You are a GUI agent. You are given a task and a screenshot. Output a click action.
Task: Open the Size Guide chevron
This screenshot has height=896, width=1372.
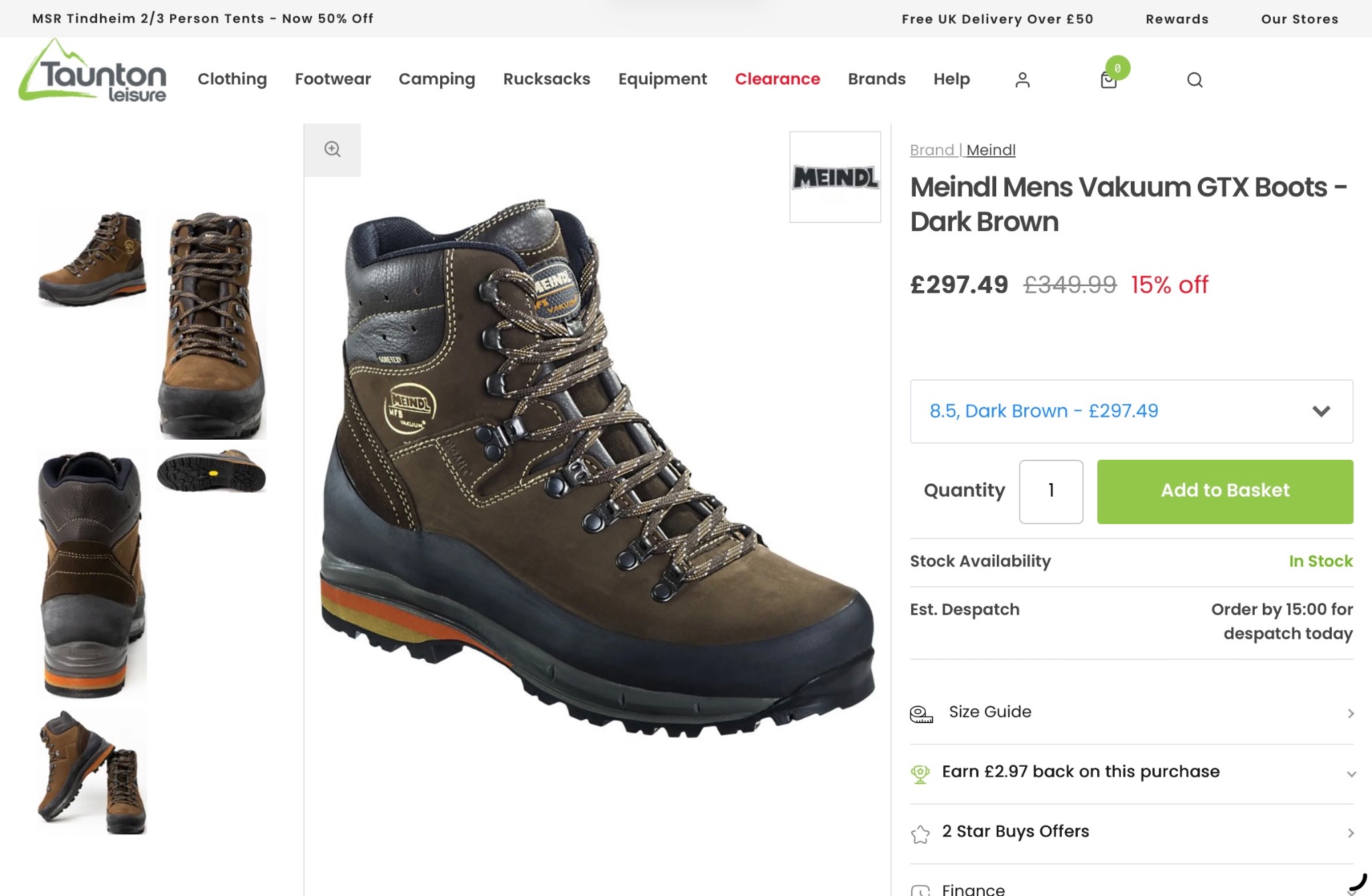pyautogui.click(x=1351, y=713)
